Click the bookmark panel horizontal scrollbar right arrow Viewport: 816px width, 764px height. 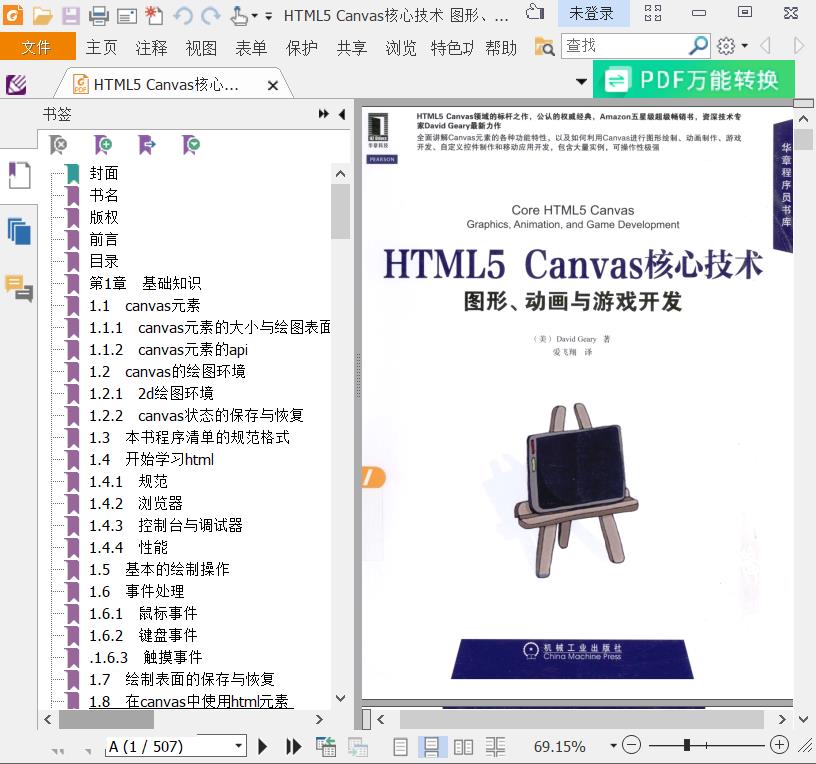(320, 719)
